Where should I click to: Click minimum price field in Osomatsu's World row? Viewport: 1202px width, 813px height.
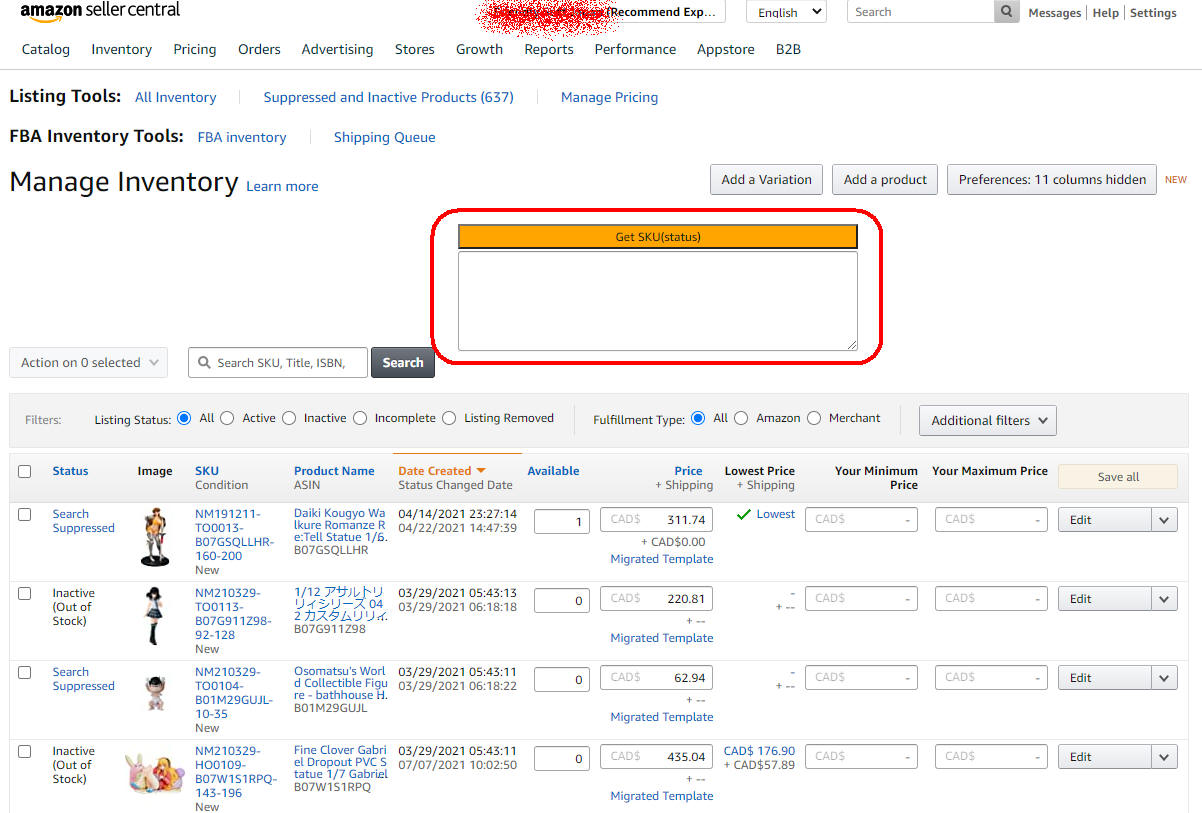(x=861, y=677)
